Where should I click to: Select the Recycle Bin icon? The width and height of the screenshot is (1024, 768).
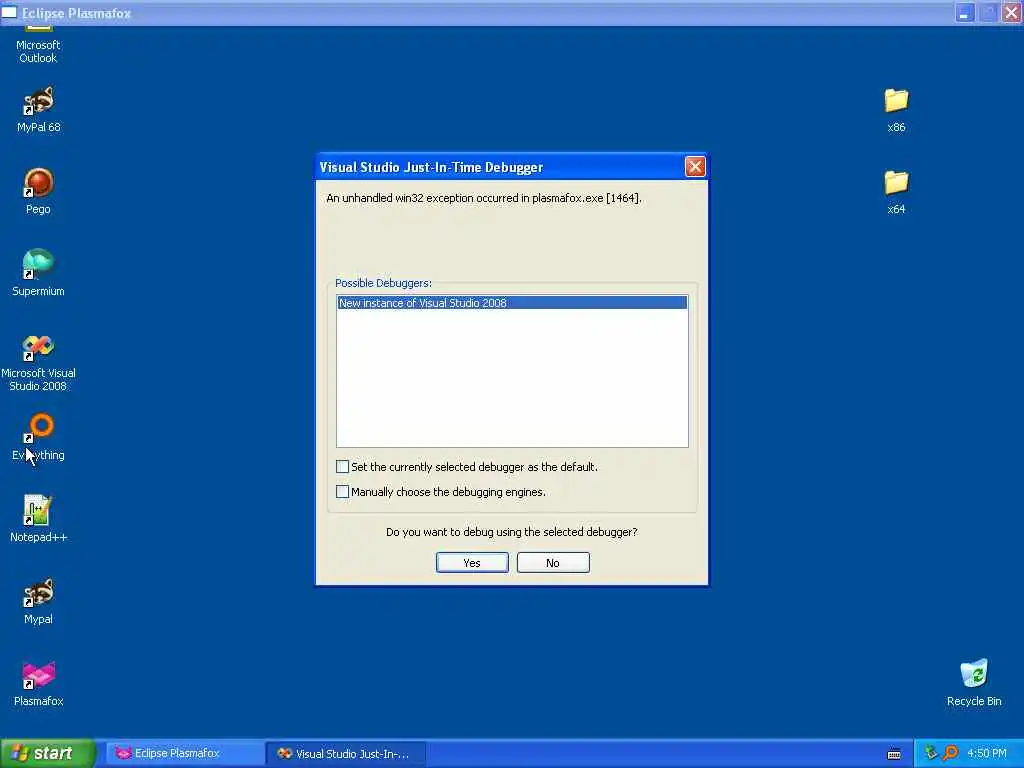click(974, 683)
